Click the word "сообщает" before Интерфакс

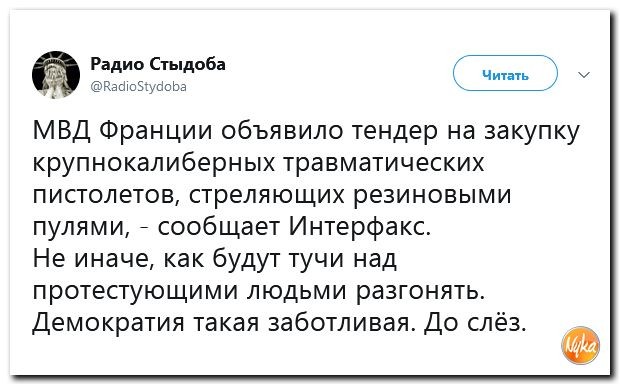(x=218, y=228)
